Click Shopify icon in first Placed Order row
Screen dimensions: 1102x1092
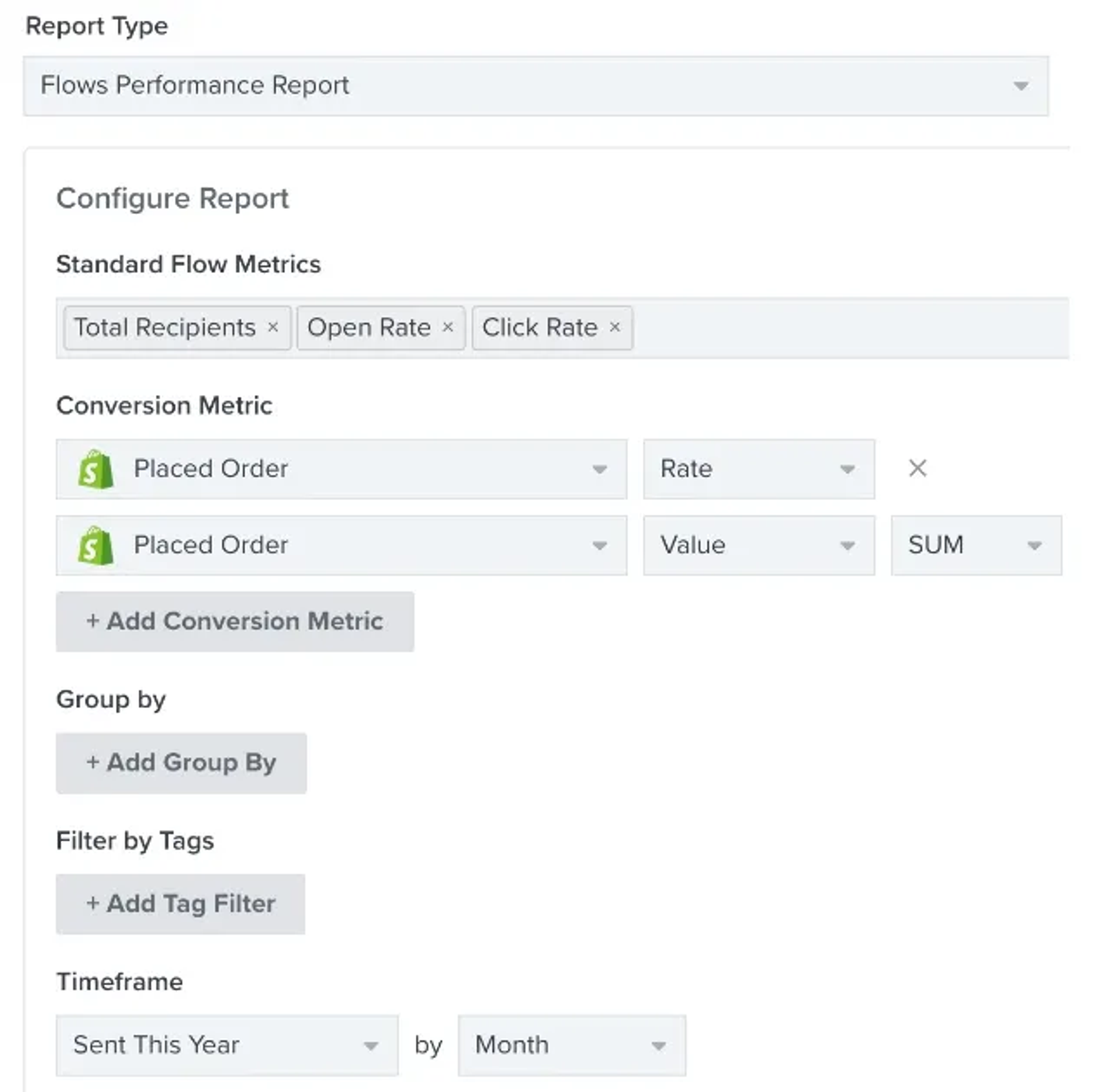coord(96,469)
